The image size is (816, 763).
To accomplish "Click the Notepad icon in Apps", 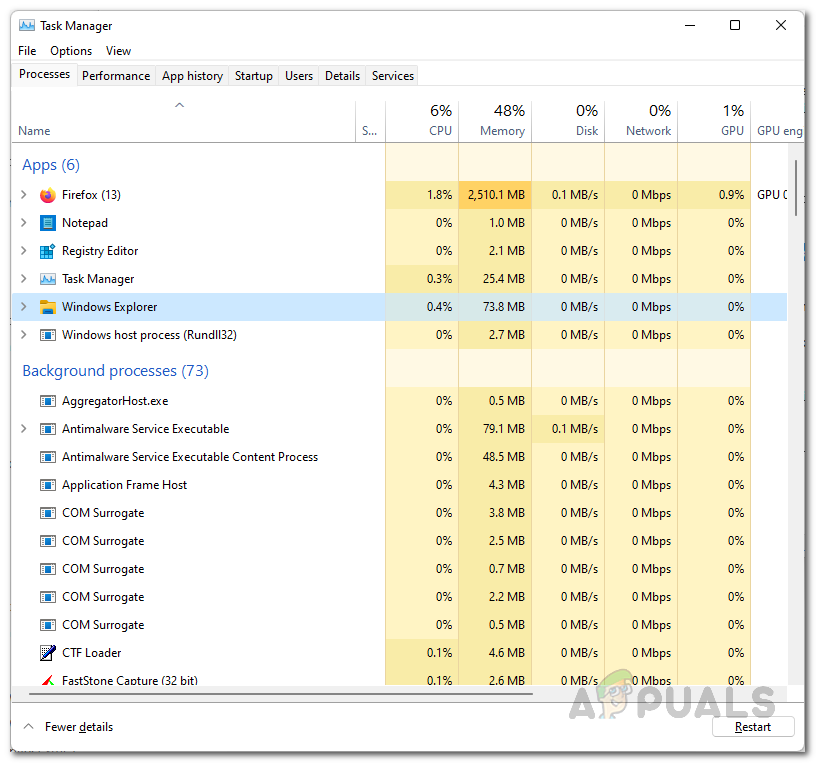I will pos(47,223).
